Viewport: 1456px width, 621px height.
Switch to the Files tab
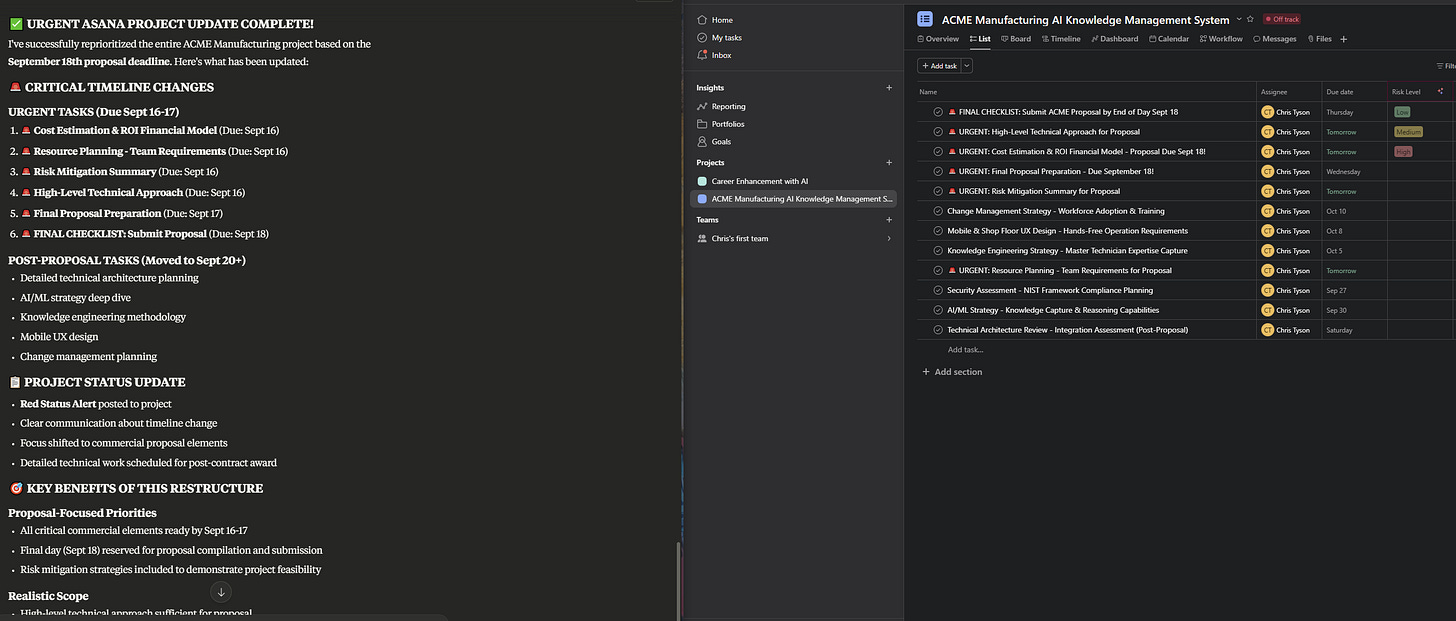1320,39
